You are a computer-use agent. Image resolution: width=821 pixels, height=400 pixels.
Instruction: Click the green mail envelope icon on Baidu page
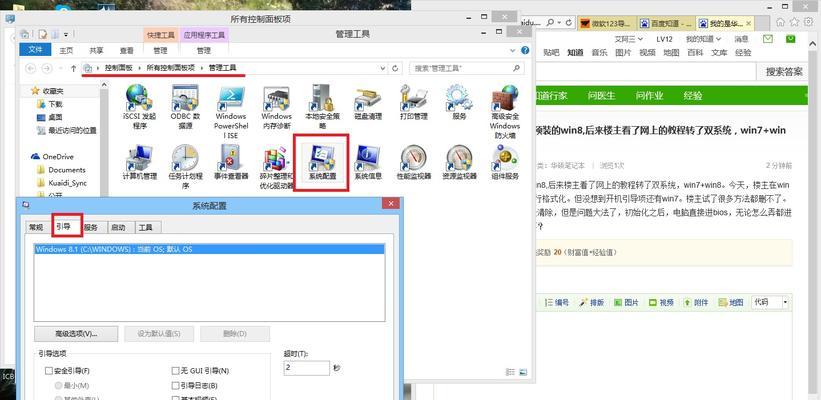(x=768, y=39)
